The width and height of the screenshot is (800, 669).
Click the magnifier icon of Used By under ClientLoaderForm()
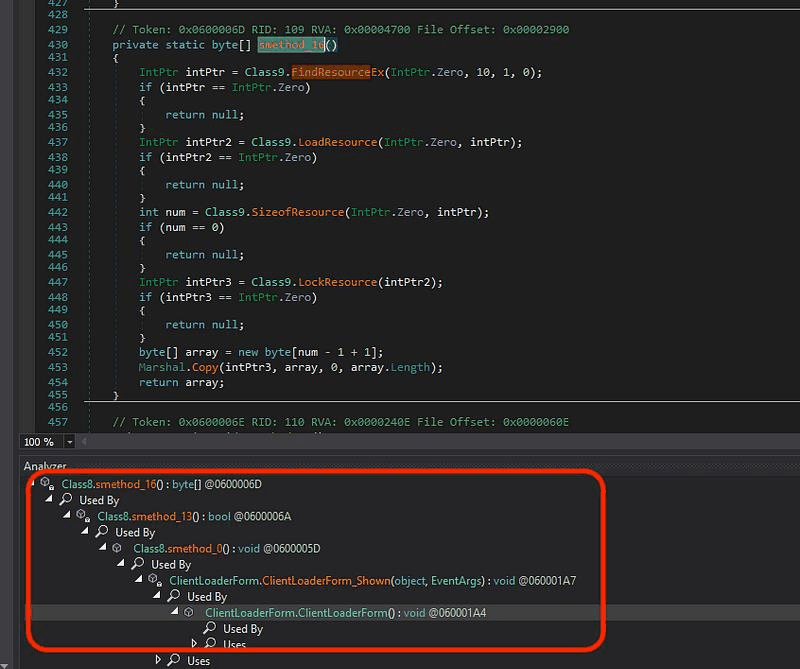(x=210, y=628)
